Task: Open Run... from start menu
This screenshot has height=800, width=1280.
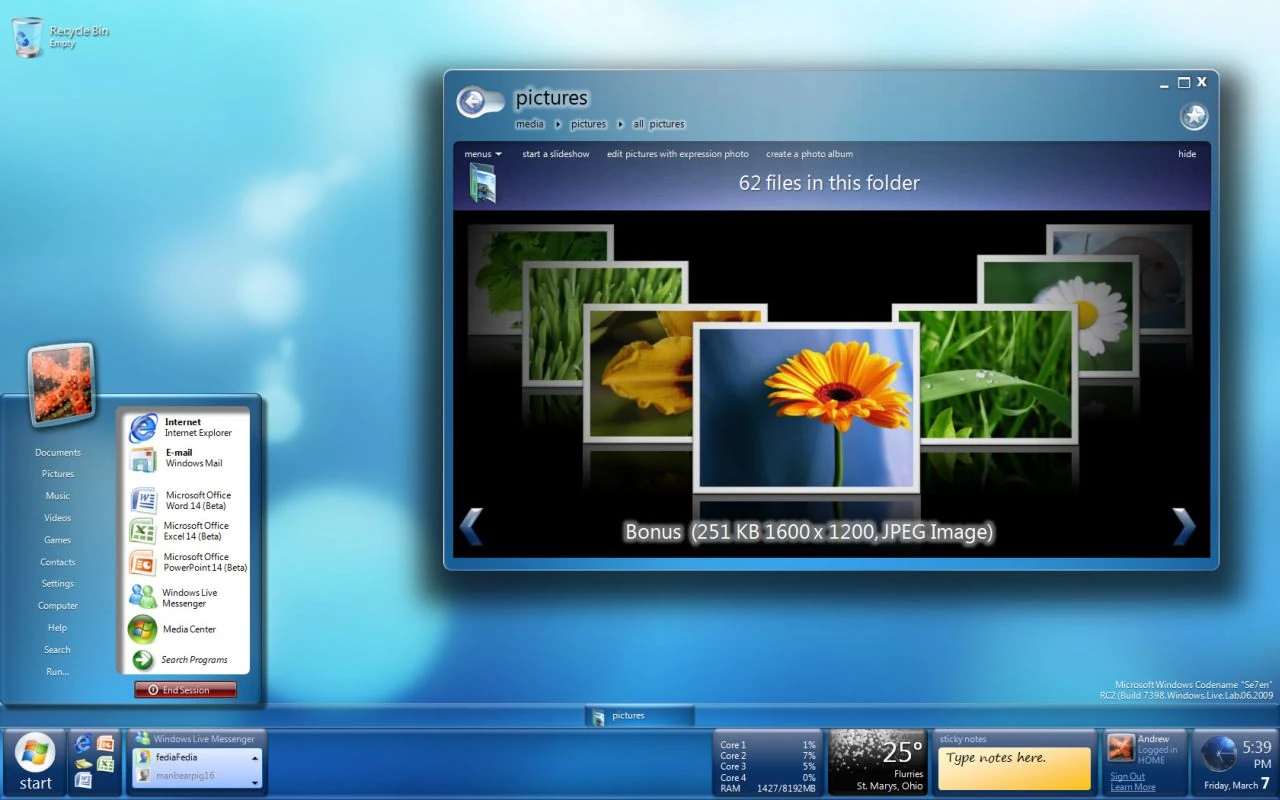Action: pyautogui.click(x=58, y=672)
